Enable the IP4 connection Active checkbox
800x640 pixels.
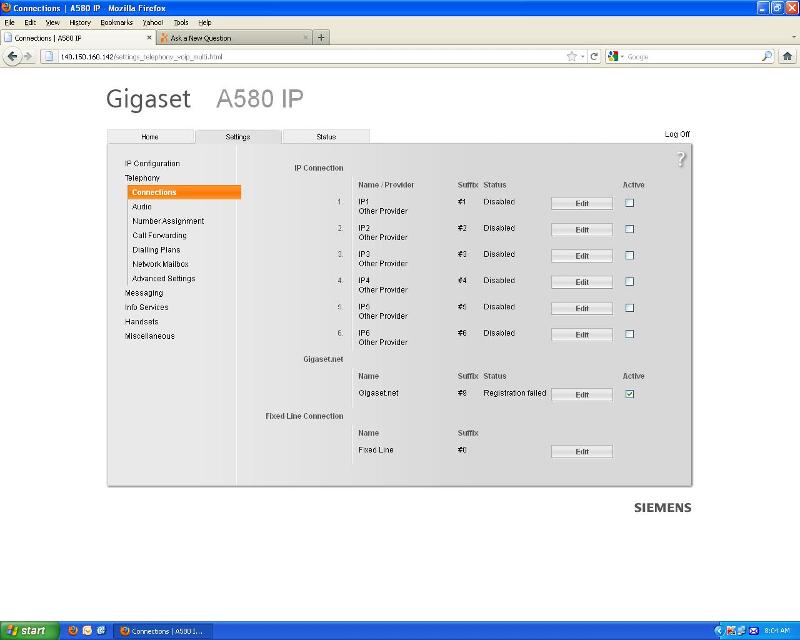(x=630, y=282)
